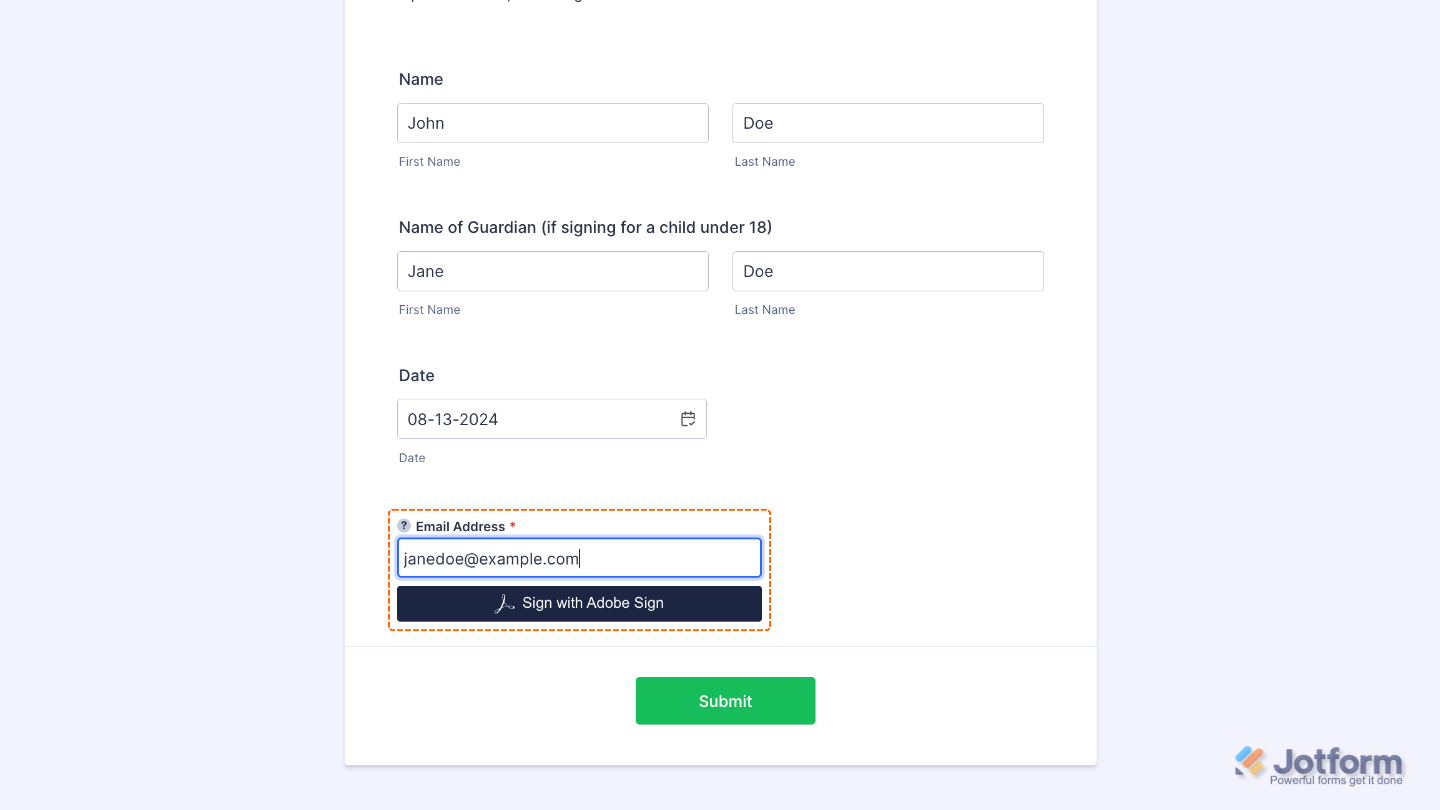Click the 'First Name' sublabel under John
Image resolution: width=1440 pixels, height=810 pixels.
tap(429, 161)
